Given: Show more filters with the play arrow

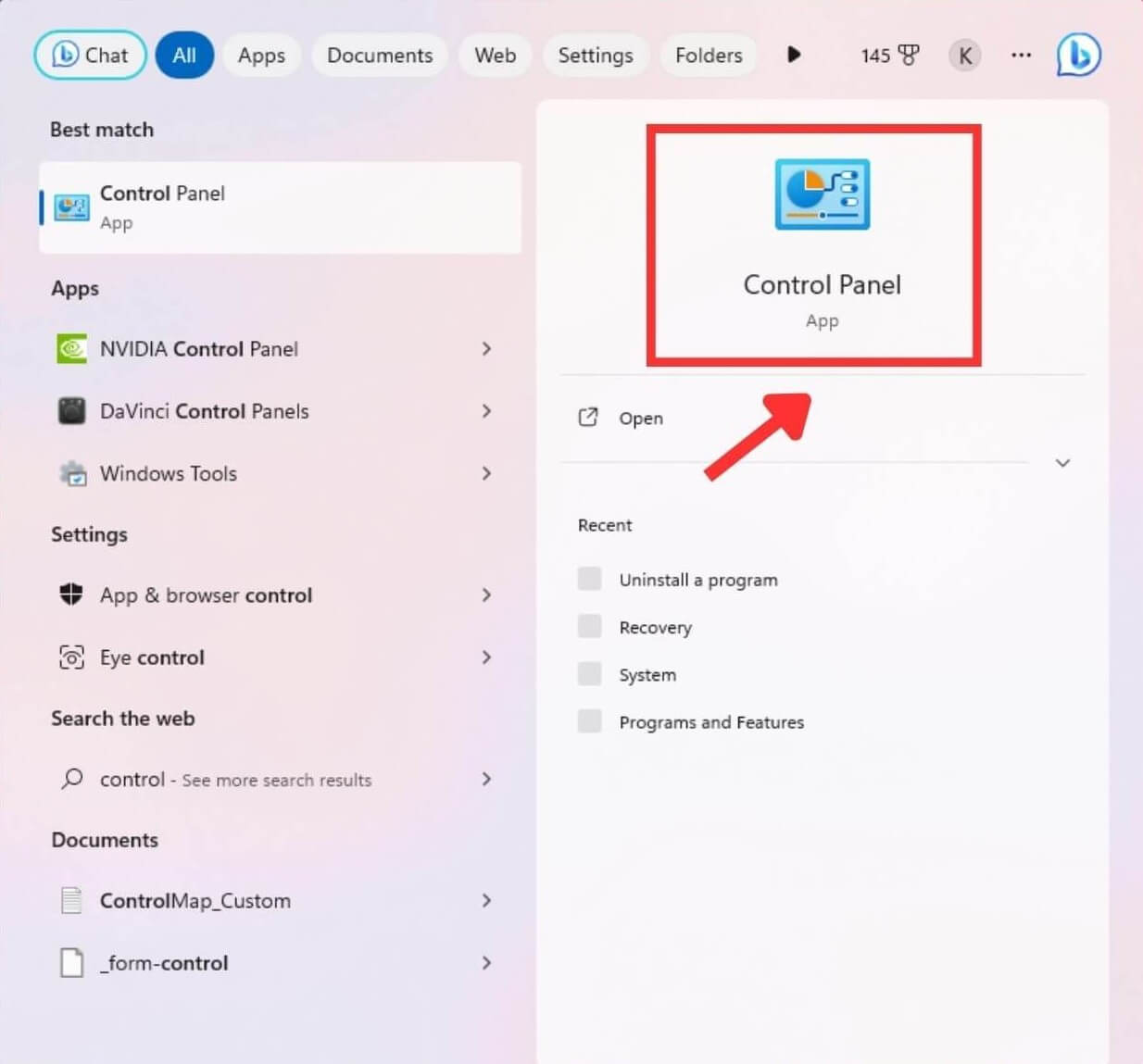Looking at the screenshot, I should click(794, 55).
